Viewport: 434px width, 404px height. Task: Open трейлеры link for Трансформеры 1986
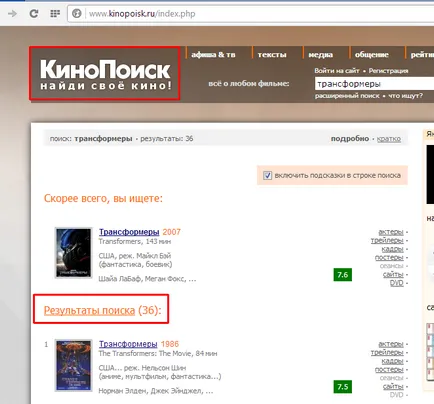pos(387,352)
